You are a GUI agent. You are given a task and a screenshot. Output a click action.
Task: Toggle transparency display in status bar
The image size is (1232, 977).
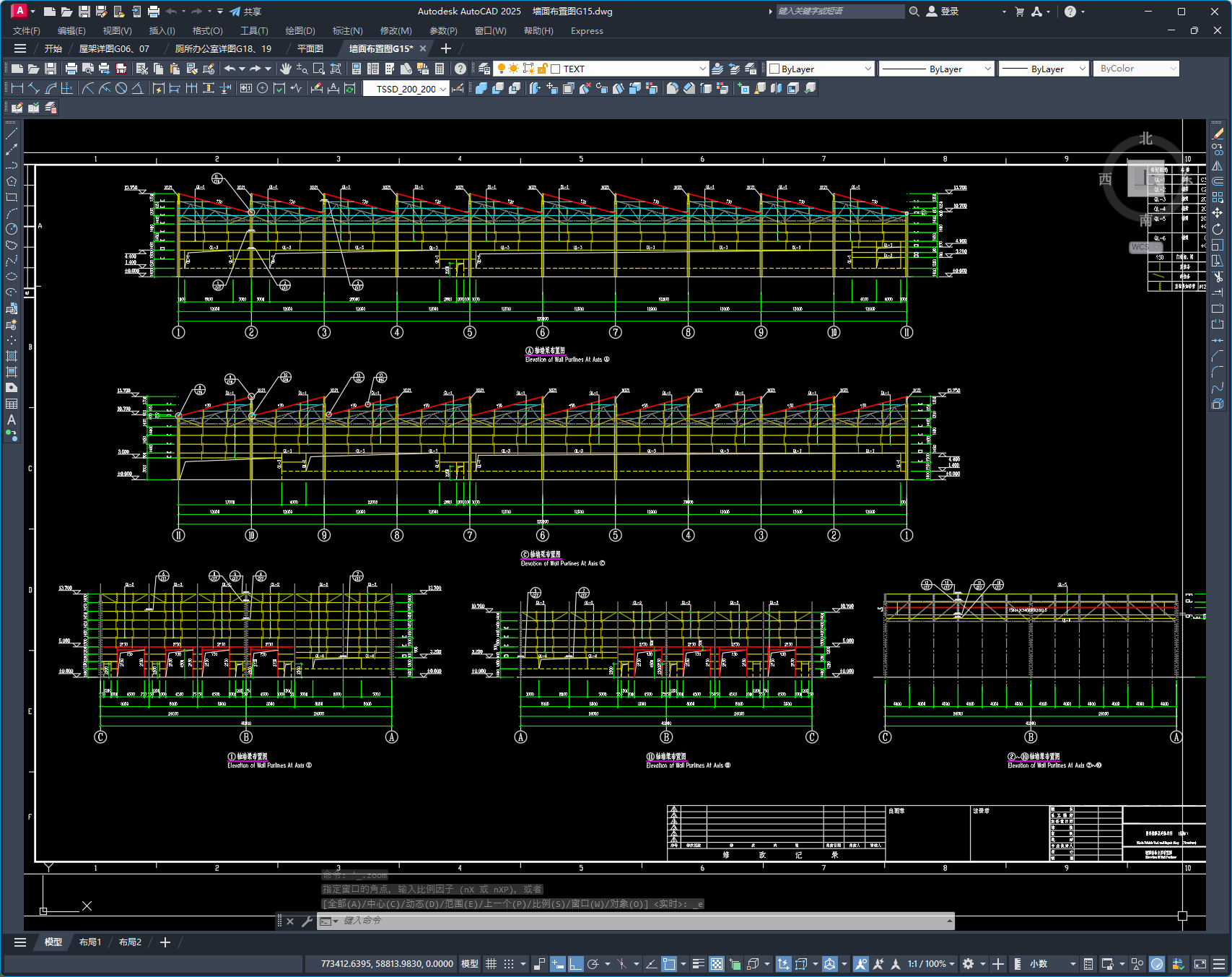click(717, 964)
